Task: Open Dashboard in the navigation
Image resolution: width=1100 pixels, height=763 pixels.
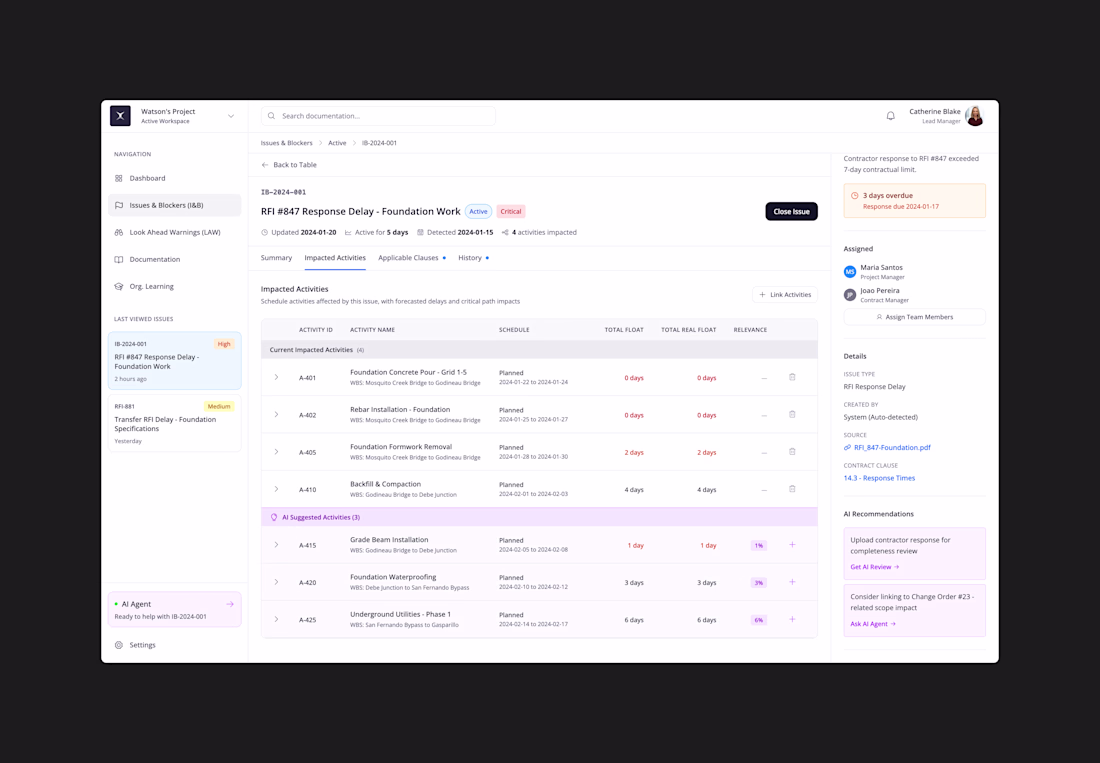Action: (175, 178)
